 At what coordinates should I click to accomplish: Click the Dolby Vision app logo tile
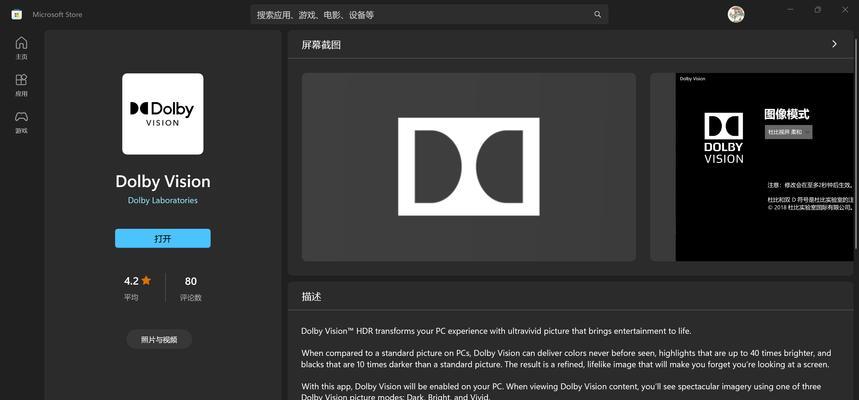coord(163,114)
